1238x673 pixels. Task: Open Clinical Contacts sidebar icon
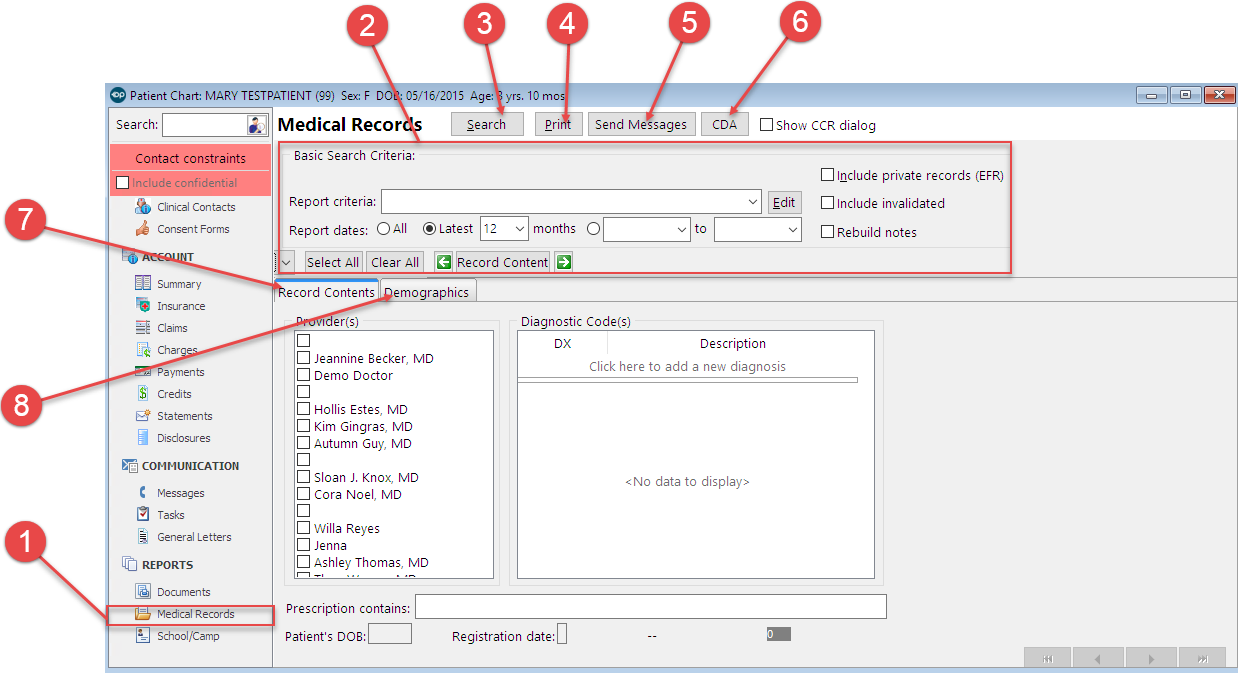(143, 207)
